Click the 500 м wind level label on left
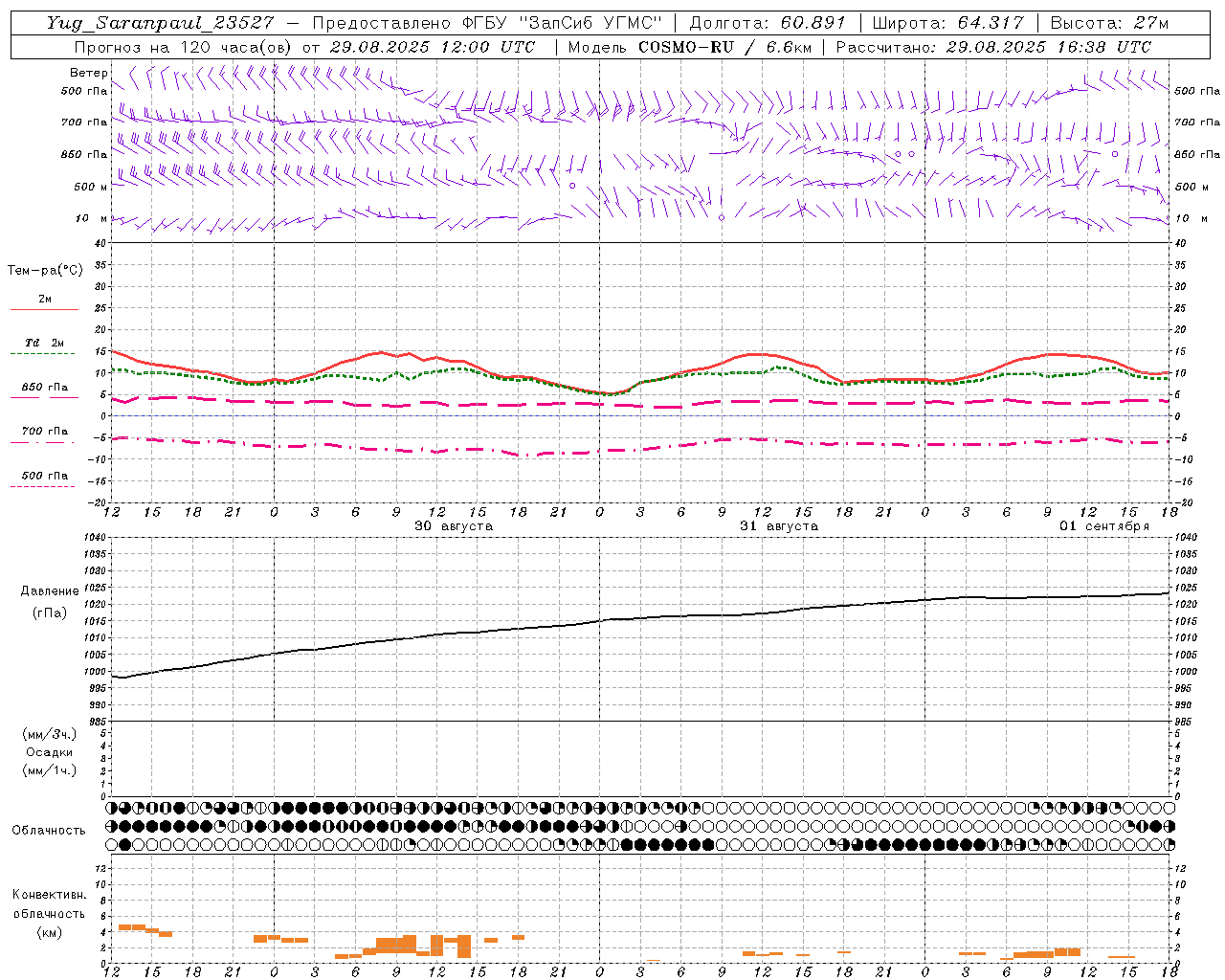Image resolution: width=1225 pixels, height=980 pixels. 91,187
